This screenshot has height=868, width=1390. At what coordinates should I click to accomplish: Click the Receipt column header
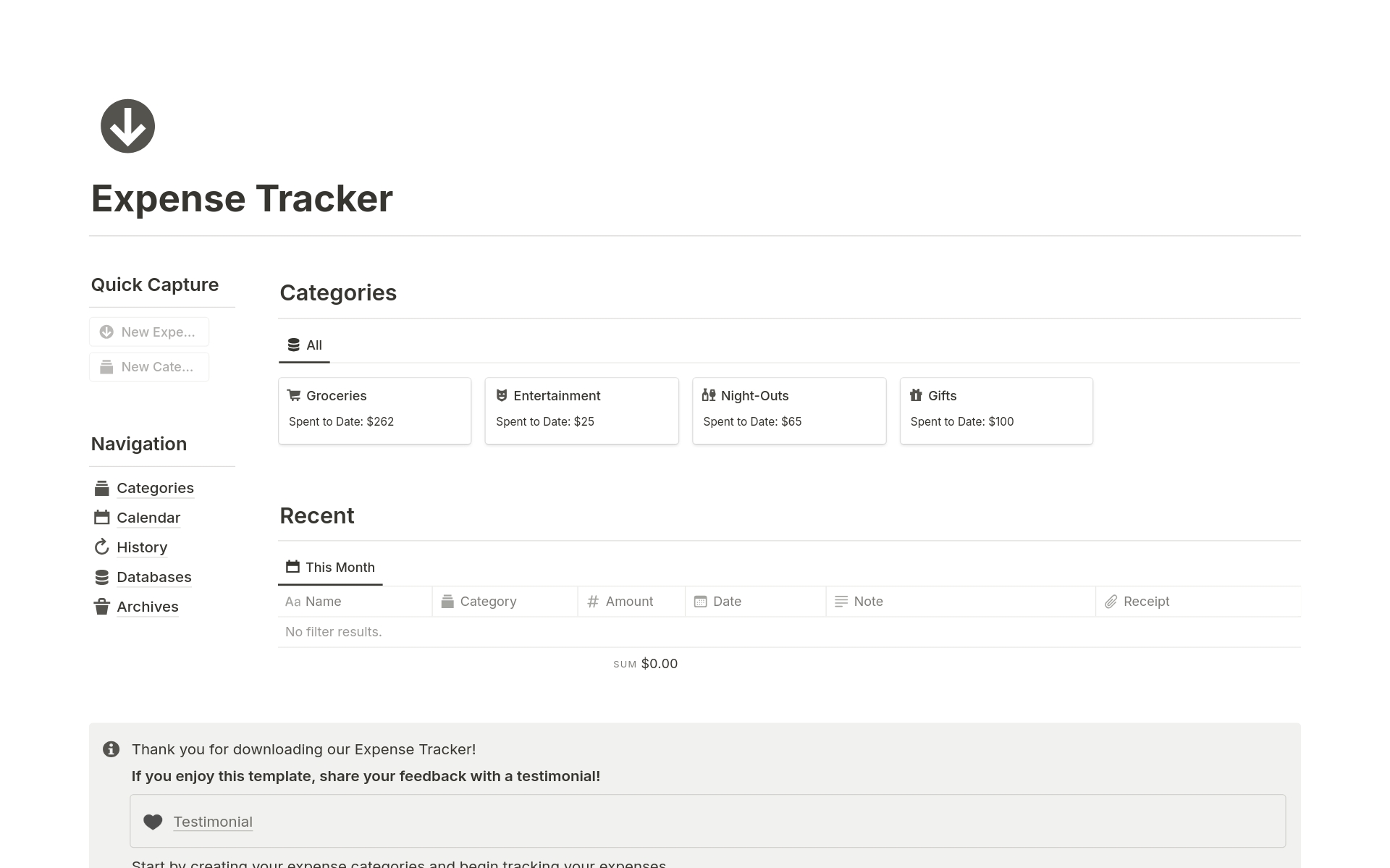[1145, 602]
